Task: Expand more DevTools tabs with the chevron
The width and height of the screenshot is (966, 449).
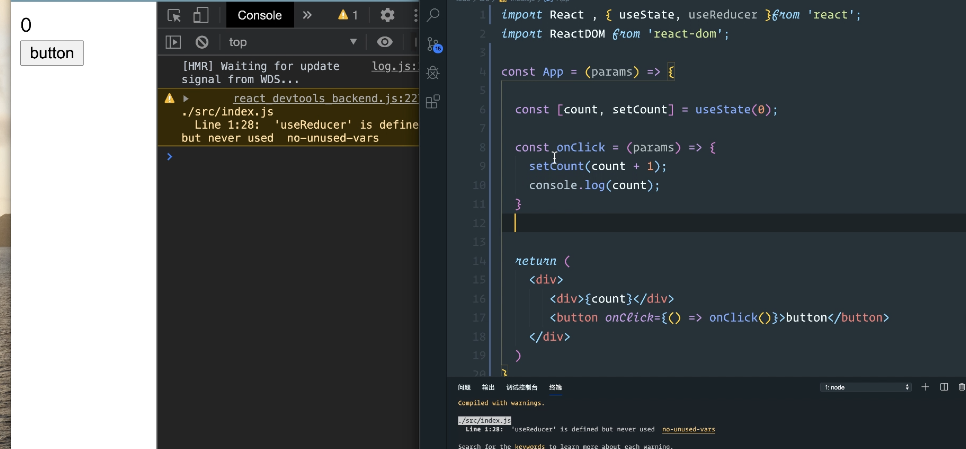Action: click(x=307, y=15)
